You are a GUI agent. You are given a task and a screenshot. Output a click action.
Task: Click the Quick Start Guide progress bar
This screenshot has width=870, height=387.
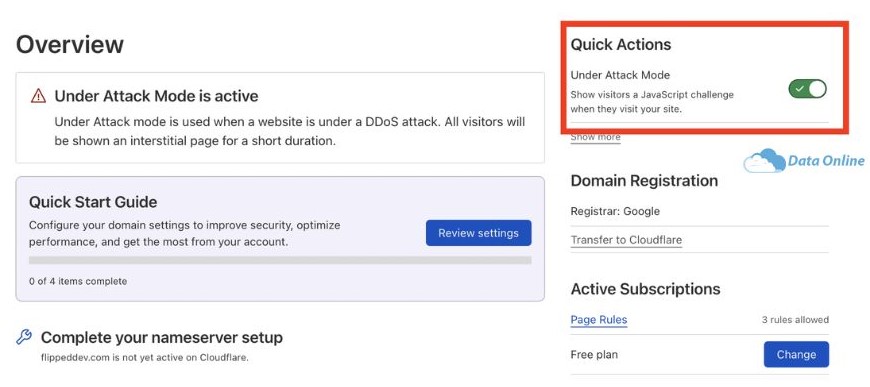pos(280,260)
